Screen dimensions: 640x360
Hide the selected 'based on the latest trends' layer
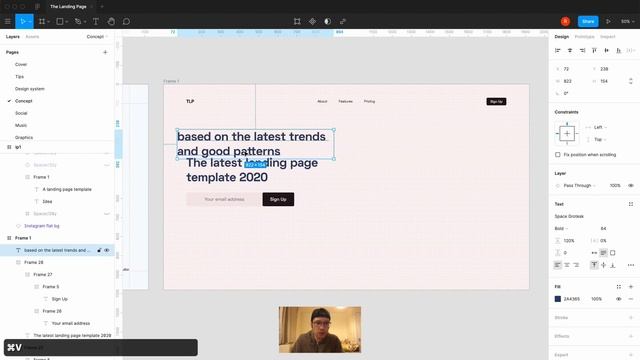[107, 250]
